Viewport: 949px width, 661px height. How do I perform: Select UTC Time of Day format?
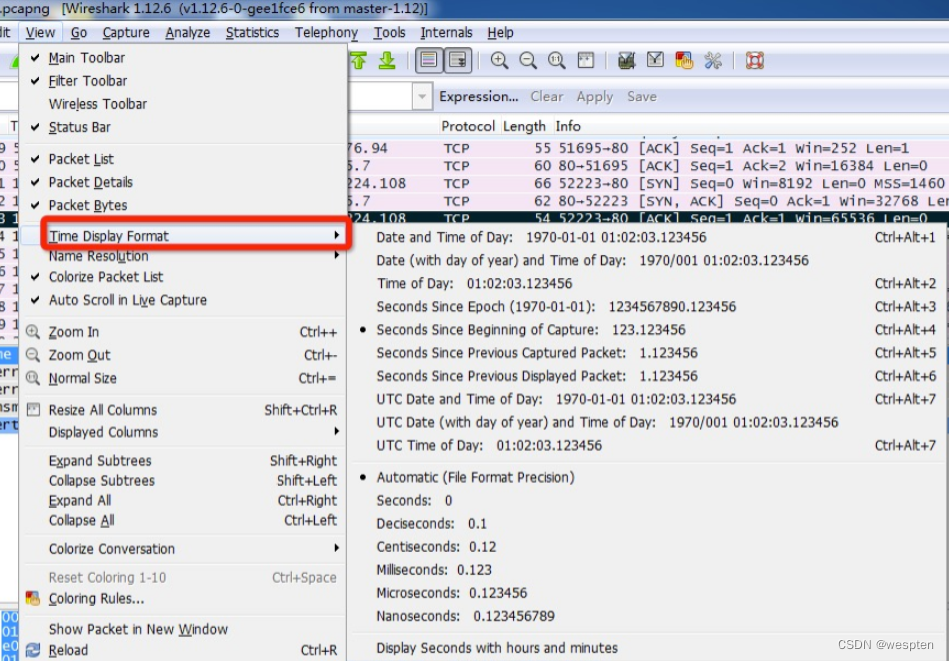(649, 446)
